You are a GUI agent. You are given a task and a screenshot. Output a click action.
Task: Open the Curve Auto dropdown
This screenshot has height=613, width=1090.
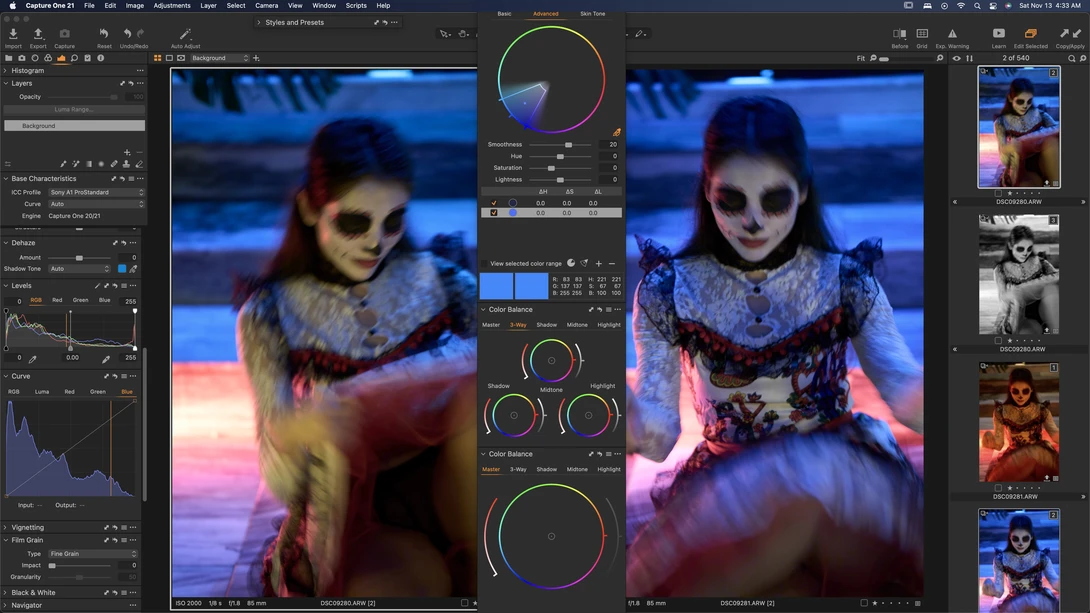(97, 204)
